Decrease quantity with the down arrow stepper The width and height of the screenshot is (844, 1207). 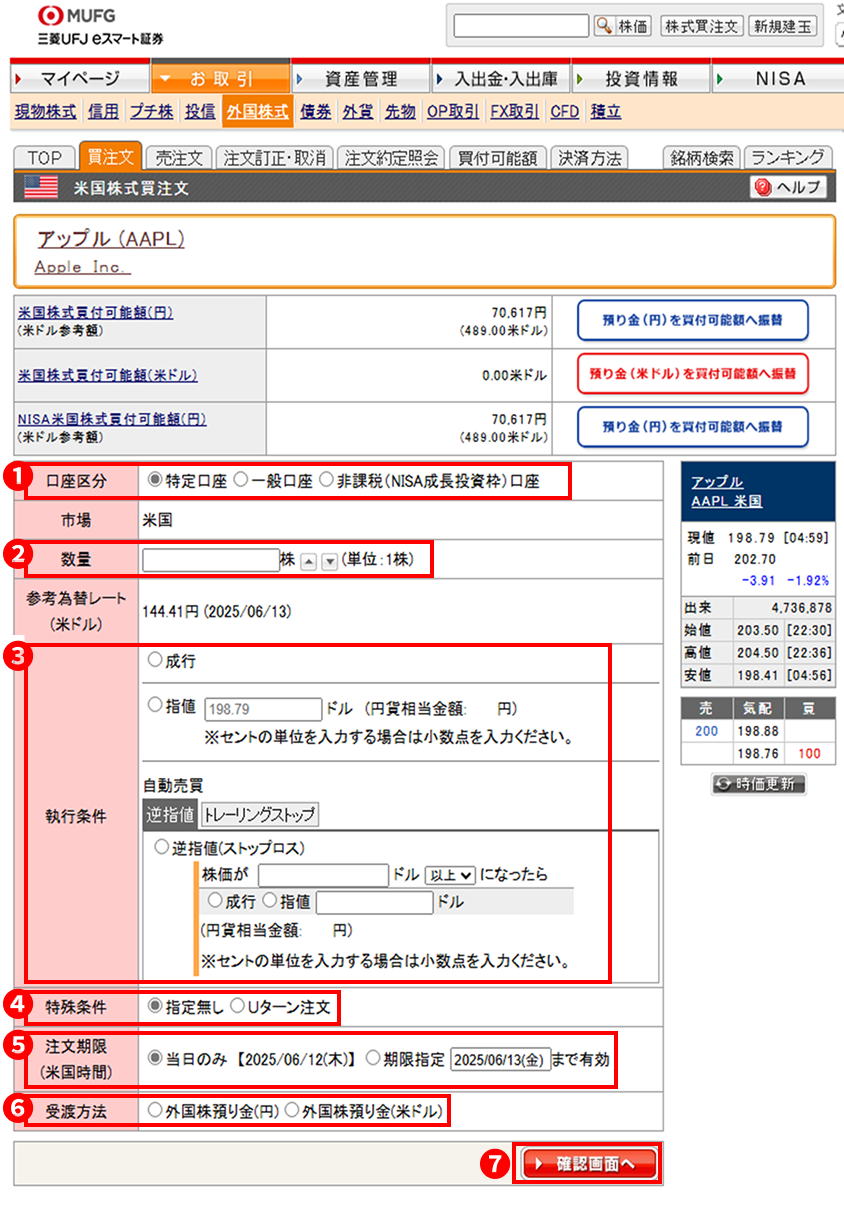[x=329, y=562]
